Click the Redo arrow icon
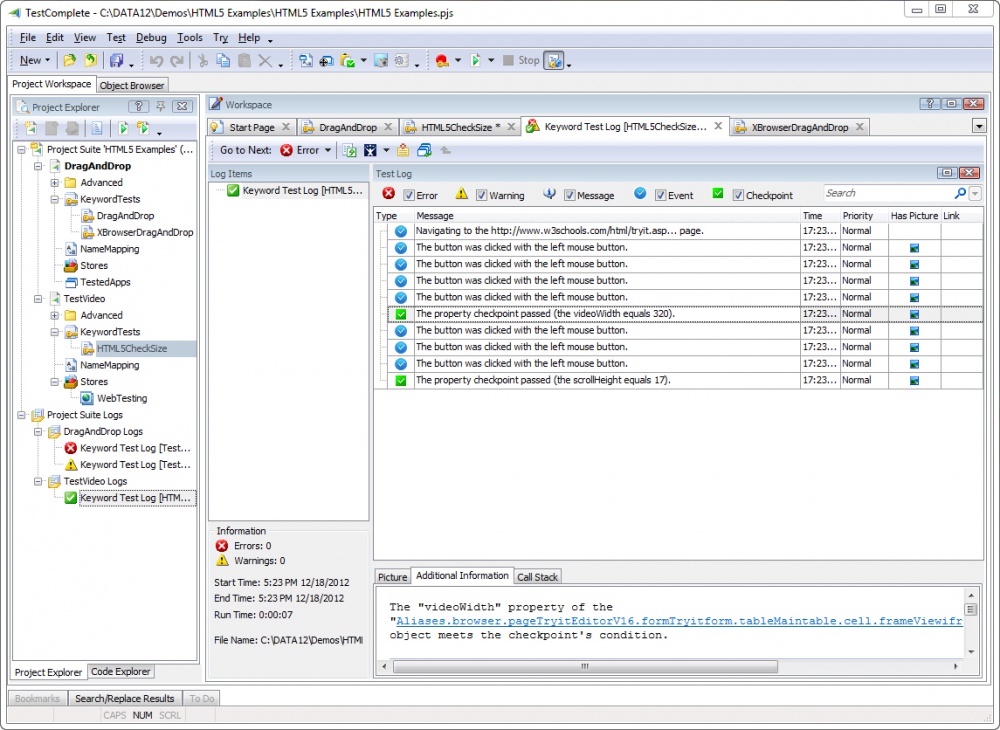Viewport: 1000px width, 730px height. click(x=177, y=61)
